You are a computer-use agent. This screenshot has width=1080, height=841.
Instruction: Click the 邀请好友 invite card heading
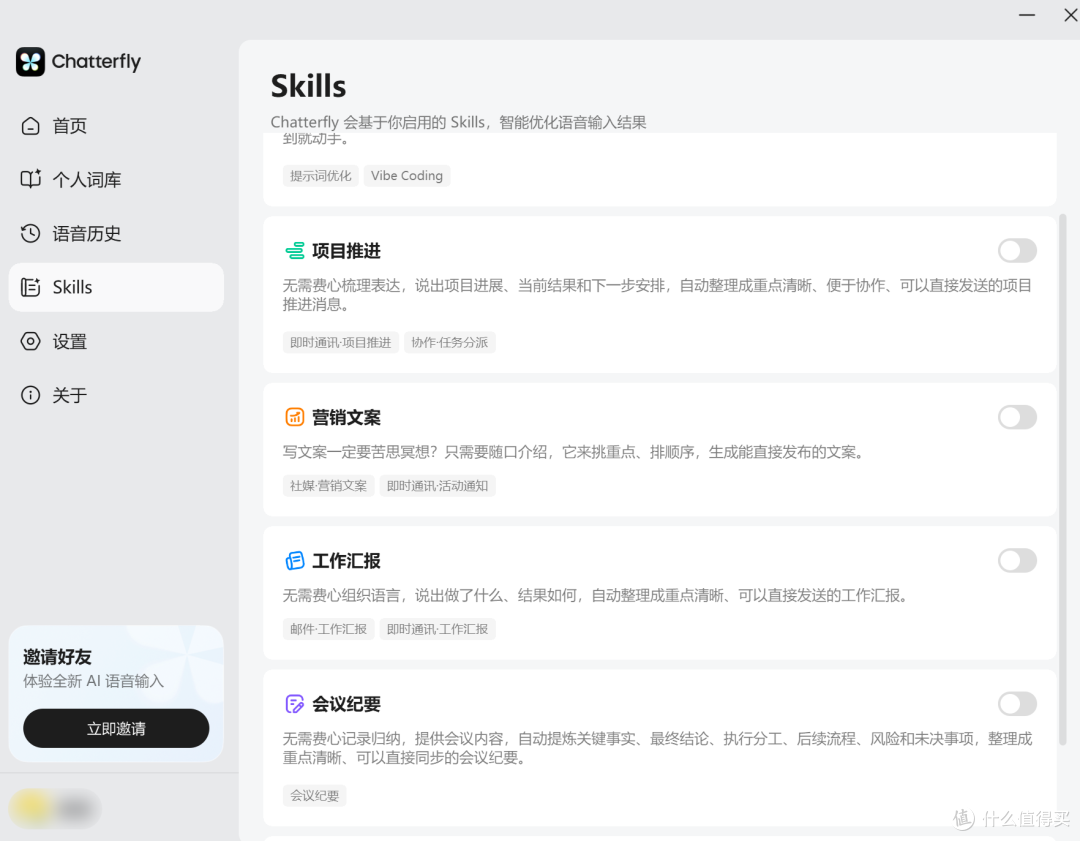click(x=57, y=656)
